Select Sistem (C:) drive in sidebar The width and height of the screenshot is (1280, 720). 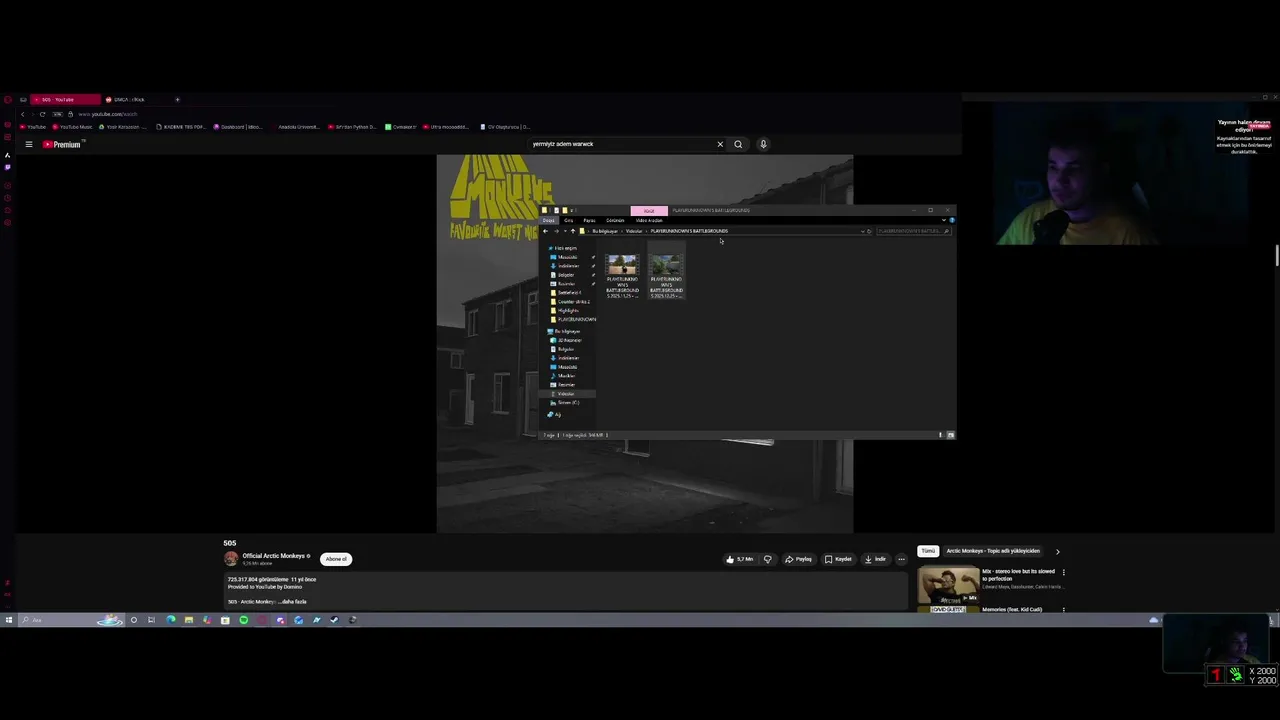coord(565,403)
